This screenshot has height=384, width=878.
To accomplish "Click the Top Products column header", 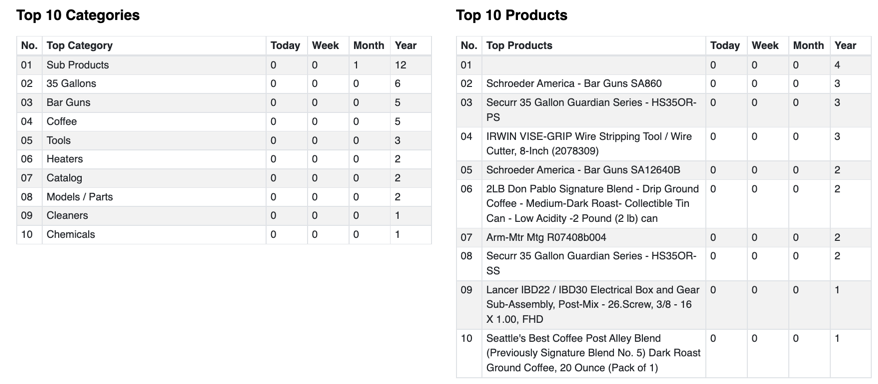I will (x=519, y=45).
